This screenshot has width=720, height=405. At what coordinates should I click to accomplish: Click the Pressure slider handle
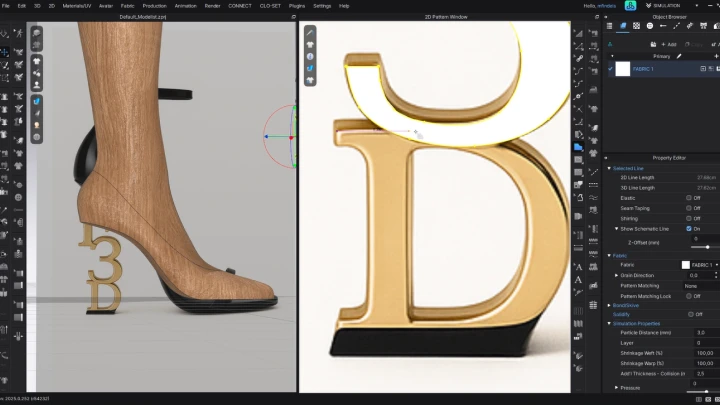(706, 392)
